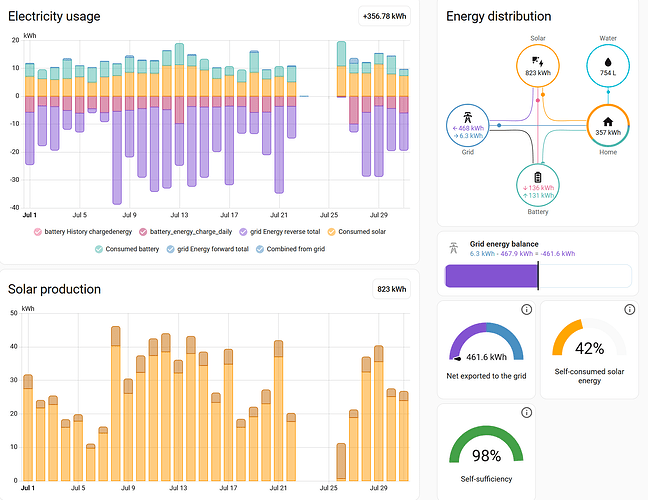648x500 pixels.
Task: Toggle grid Energy forward total legend
Action: click(x=207, y=249)
